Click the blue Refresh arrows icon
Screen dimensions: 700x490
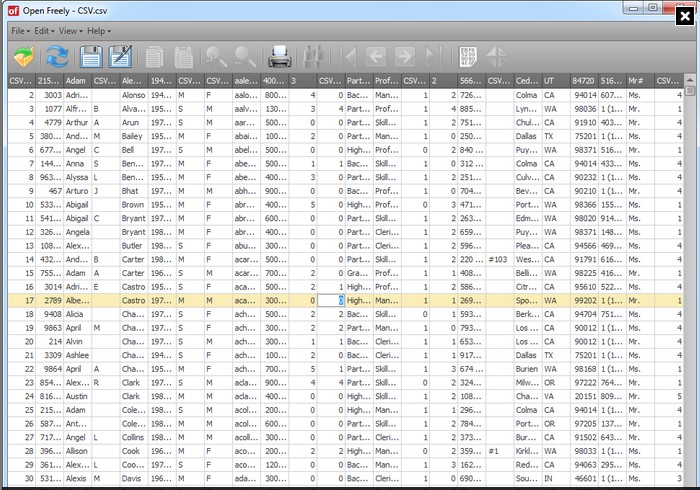(x=58, y=57)
